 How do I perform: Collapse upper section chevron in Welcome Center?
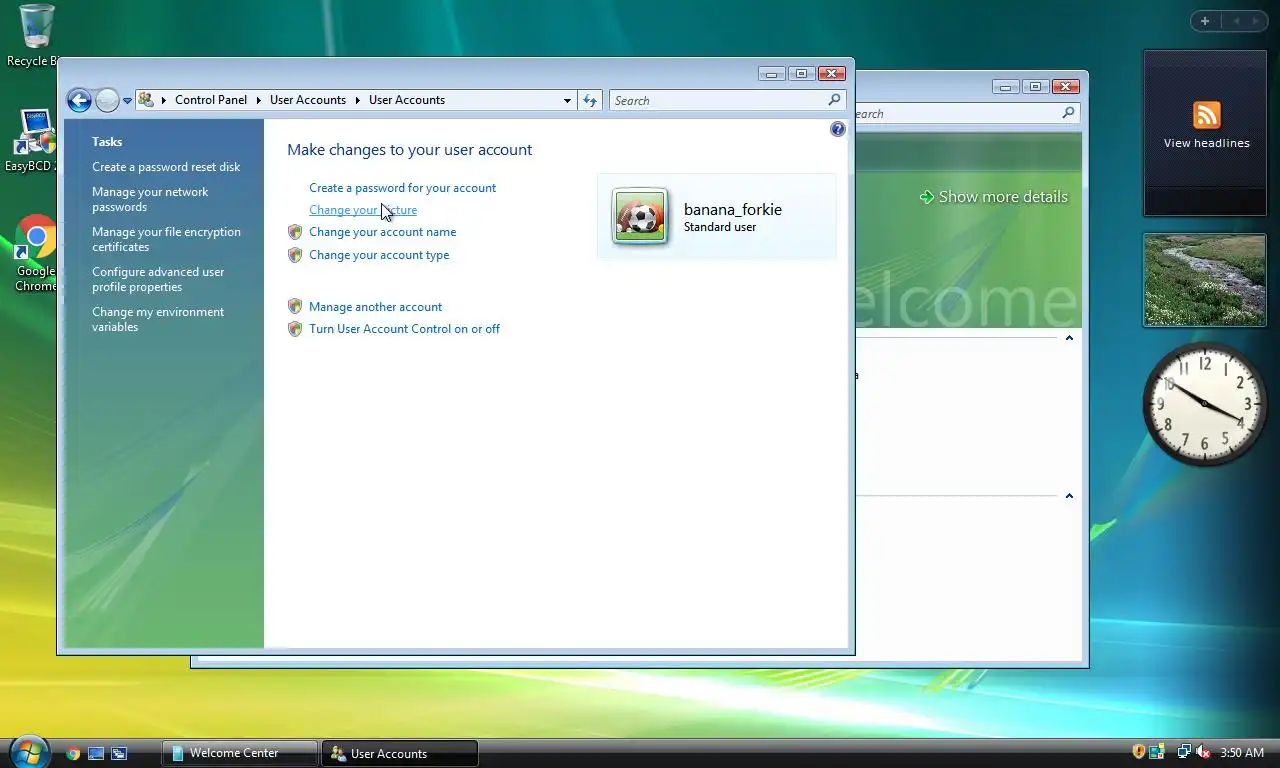1069,338
